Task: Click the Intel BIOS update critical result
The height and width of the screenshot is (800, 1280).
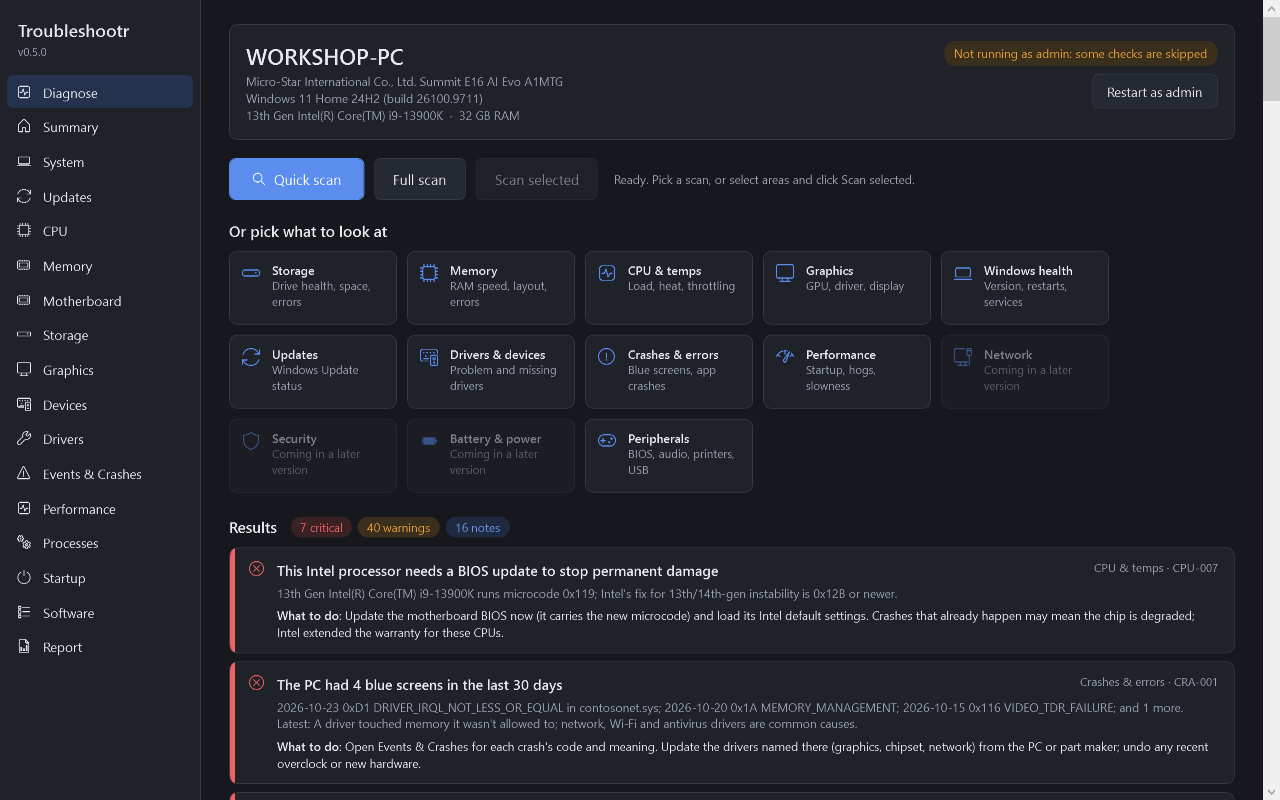Action: point(731,600)
